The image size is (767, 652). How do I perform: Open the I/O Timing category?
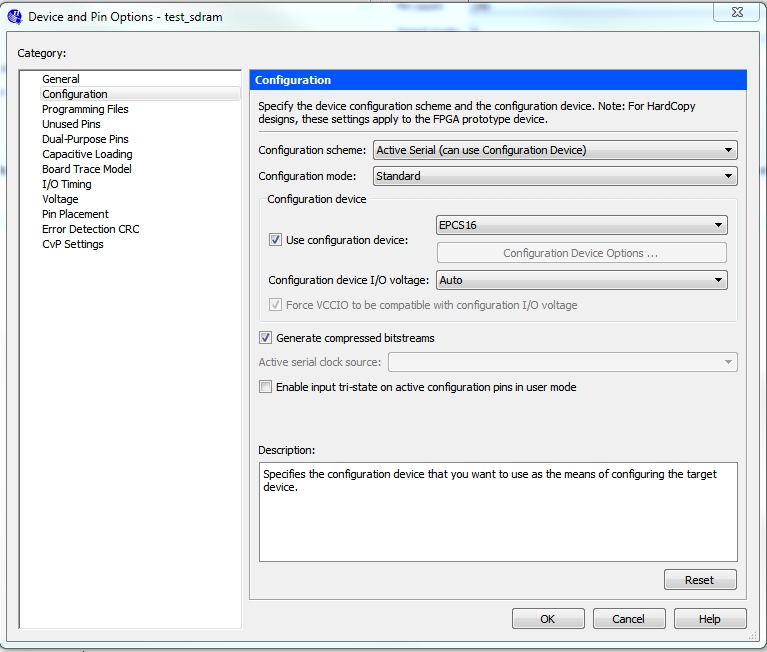click(x=67, y=184)
